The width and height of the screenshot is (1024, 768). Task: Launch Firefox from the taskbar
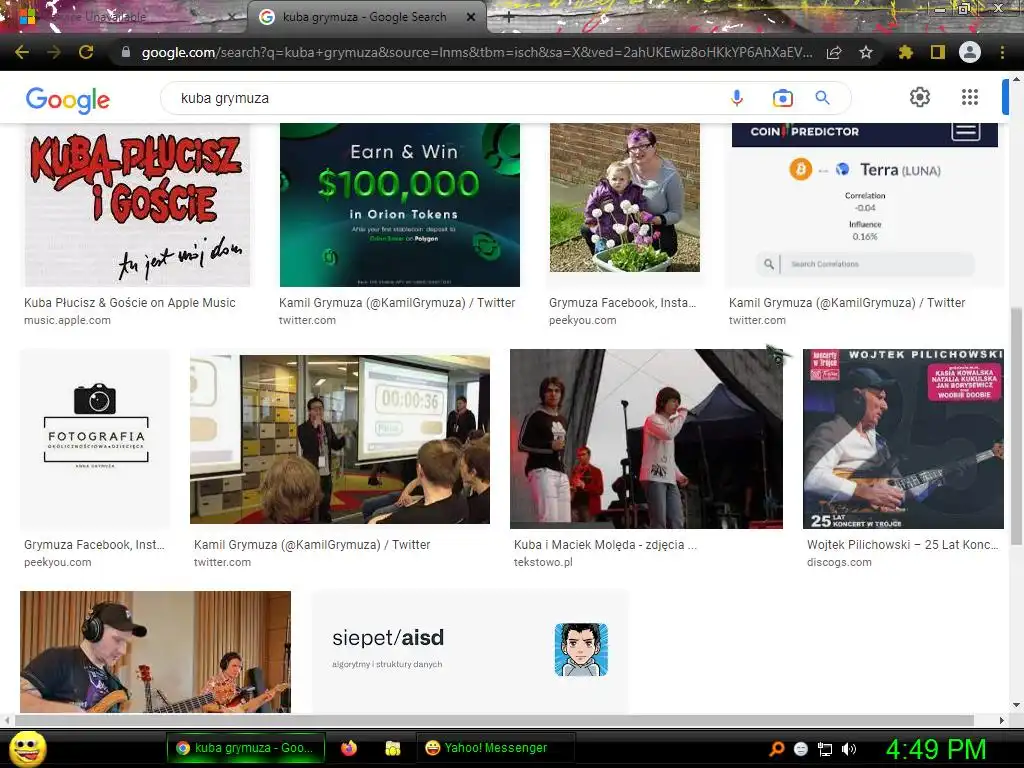click(x=349, y=748)
